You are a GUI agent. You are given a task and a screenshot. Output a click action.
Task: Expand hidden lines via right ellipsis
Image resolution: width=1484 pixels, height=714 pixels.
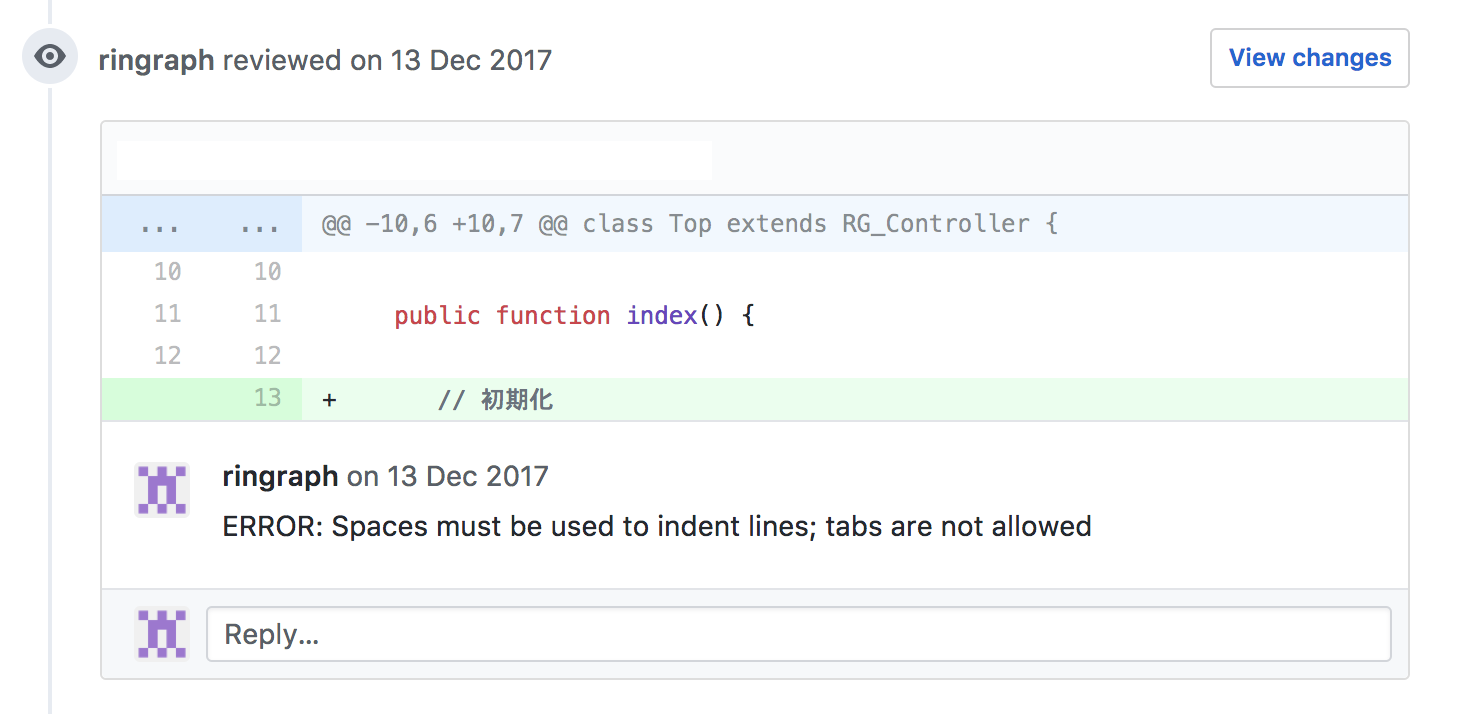coord(260,224)
